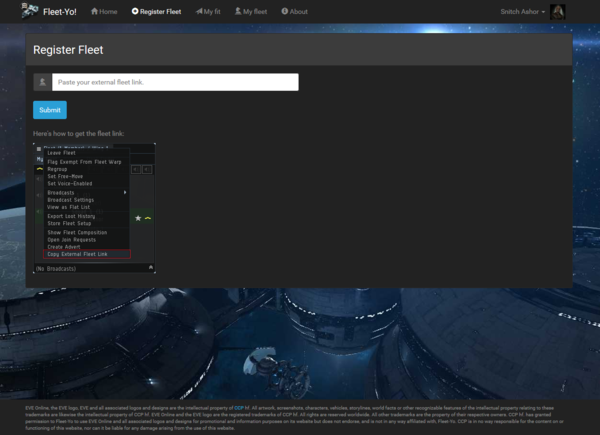Screen dimensions: 600x435
Task: Go to the Home page
Action: pos(104,11)
